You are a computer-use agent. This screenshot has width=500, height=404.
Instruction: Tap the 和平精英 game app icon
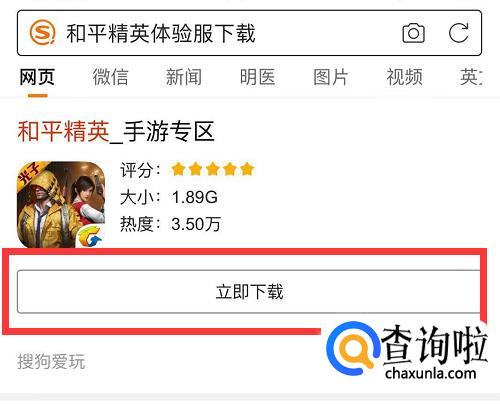coord(61,205)
